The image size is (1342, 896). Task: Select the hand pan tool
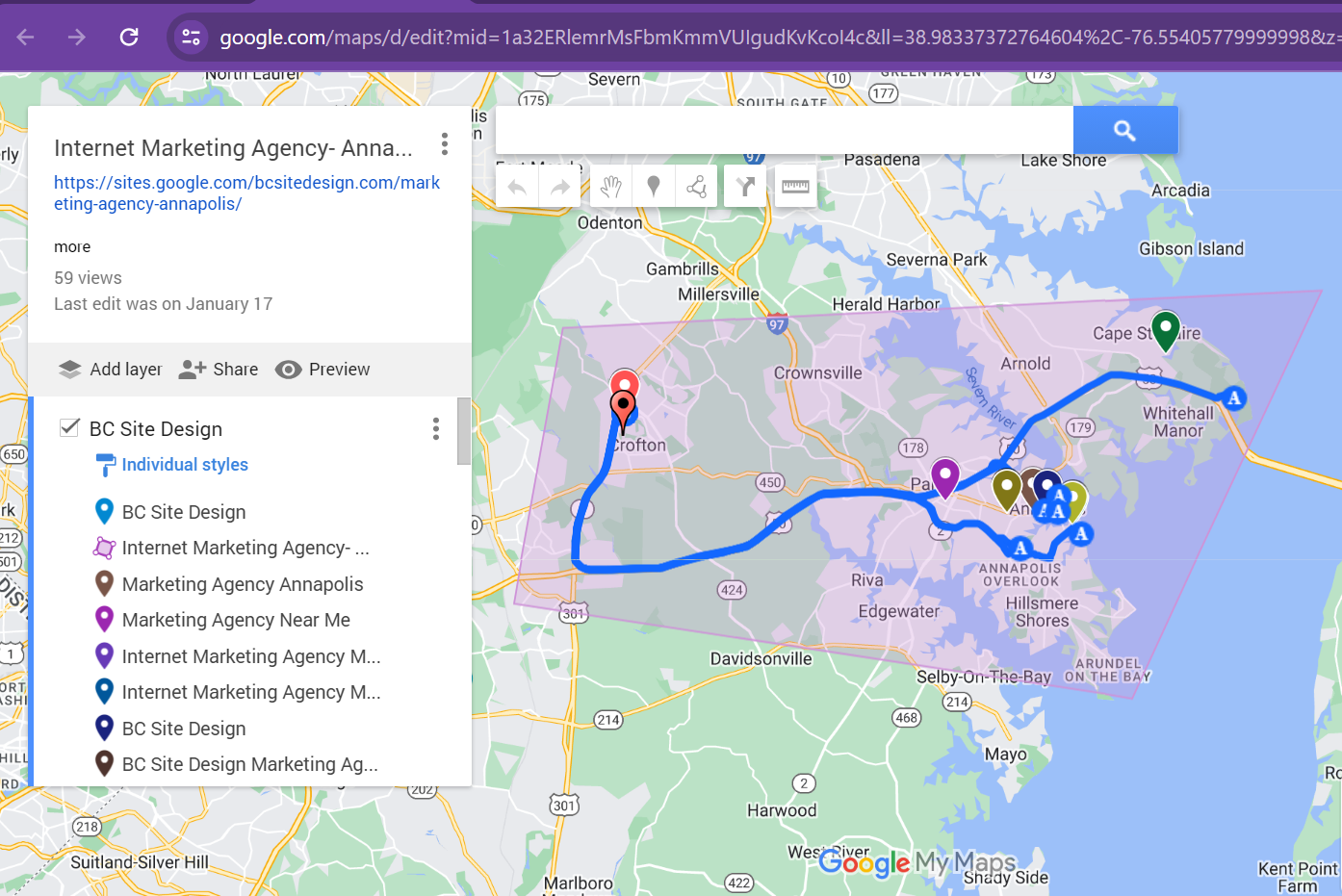coord(610,187)
